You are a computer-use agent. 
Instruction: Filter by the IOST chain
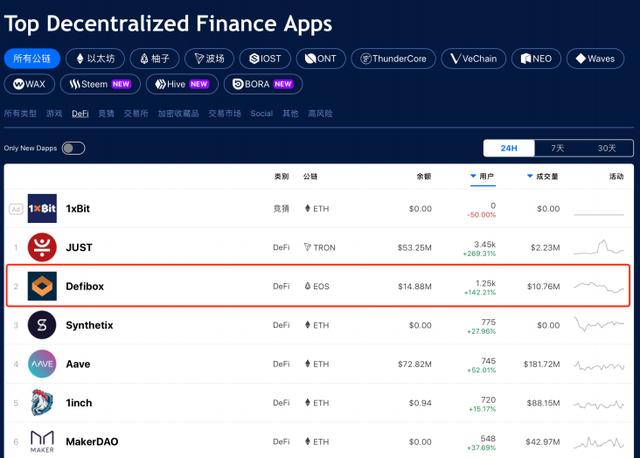point(265,58)
